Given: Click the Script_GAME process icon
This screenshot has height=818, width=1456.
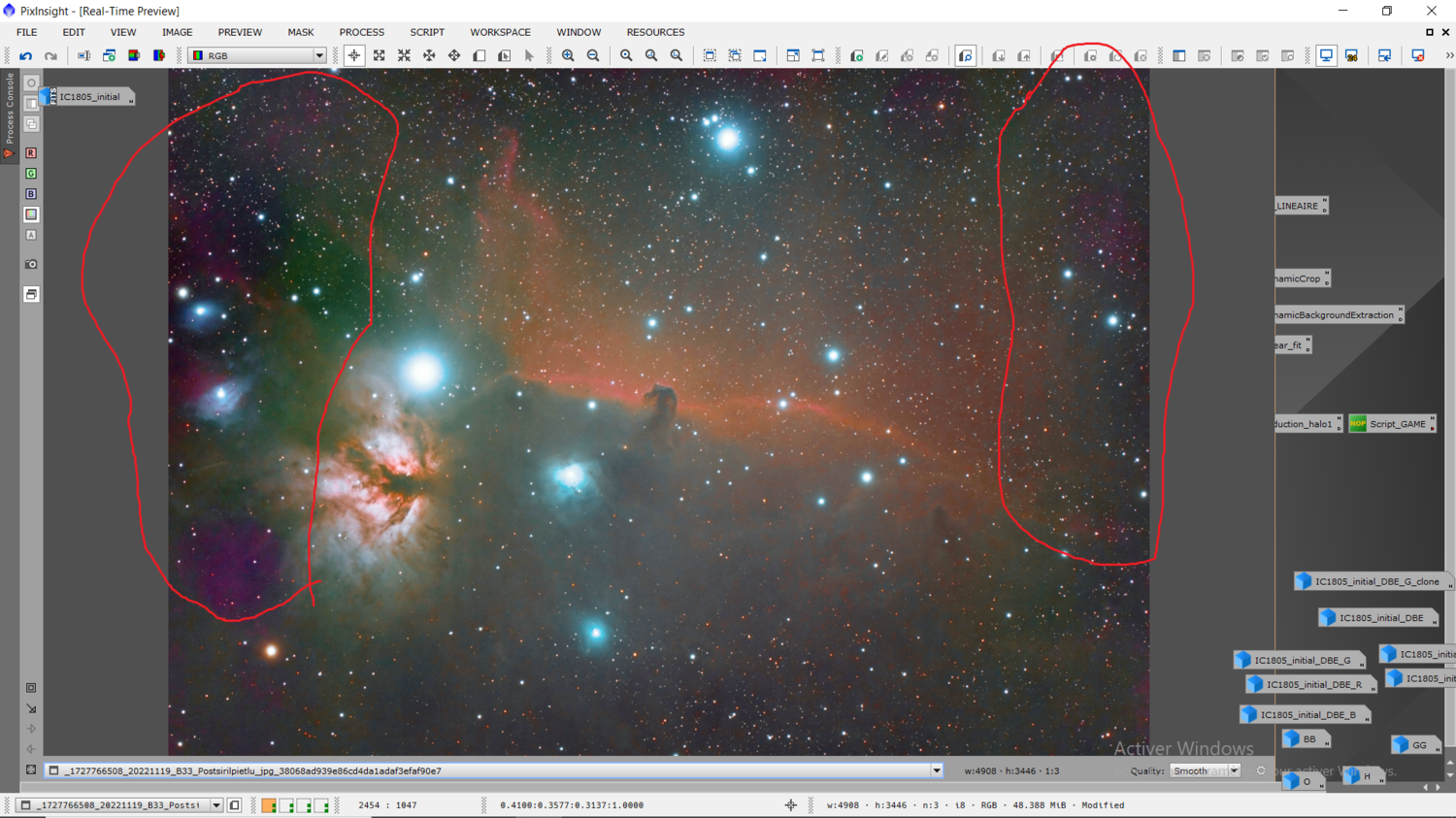Looking at the screenshot, I should click(x=1391, y=424).
